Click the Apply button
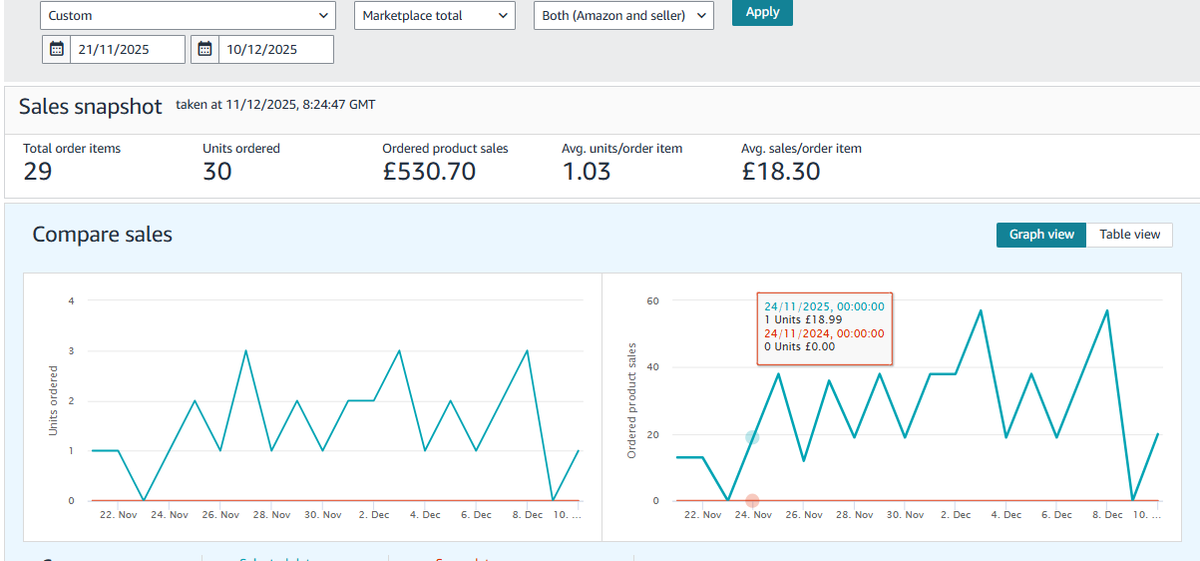1200x561 pixels. pos(762,12)
